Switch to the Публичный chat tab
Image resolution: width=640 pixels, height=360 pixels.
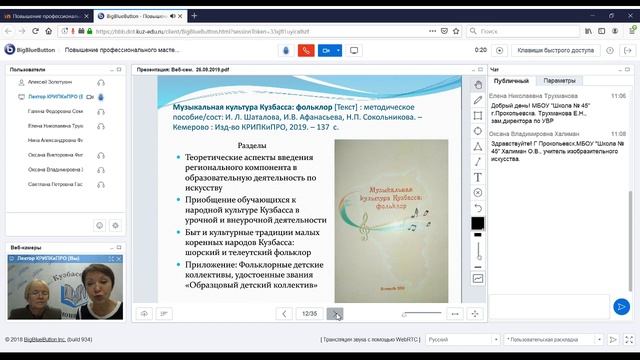511,81
